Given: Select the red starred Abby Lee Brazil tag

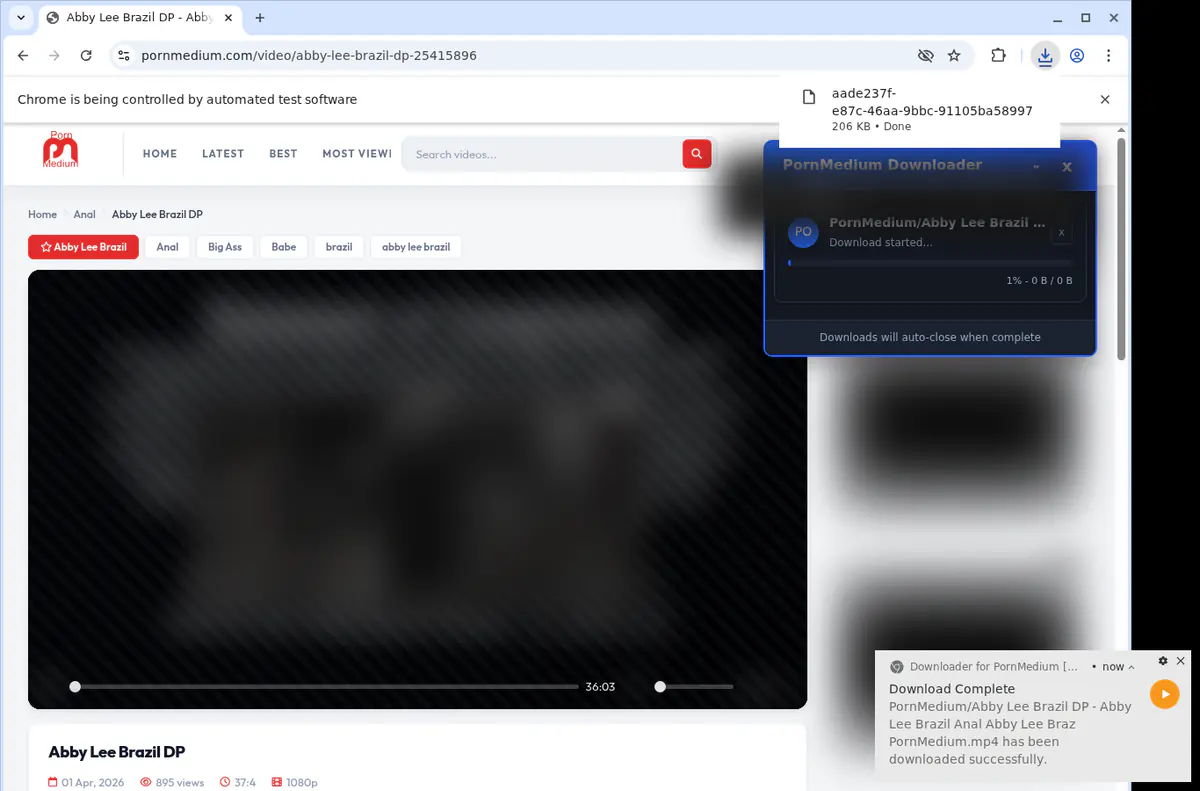Looking at the screenshot, I should click(x=83, y=247).
